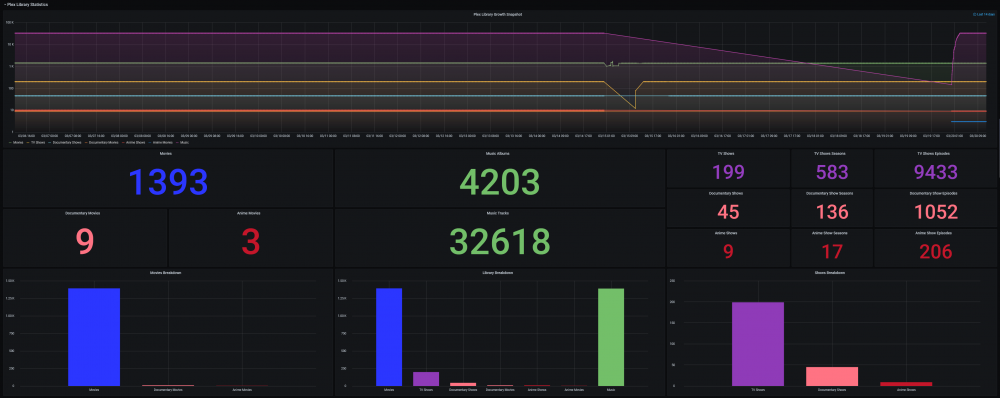Click the 9433 TV show episodes value
This screenshot has width=1000, height=398.
tap(936, 172)
